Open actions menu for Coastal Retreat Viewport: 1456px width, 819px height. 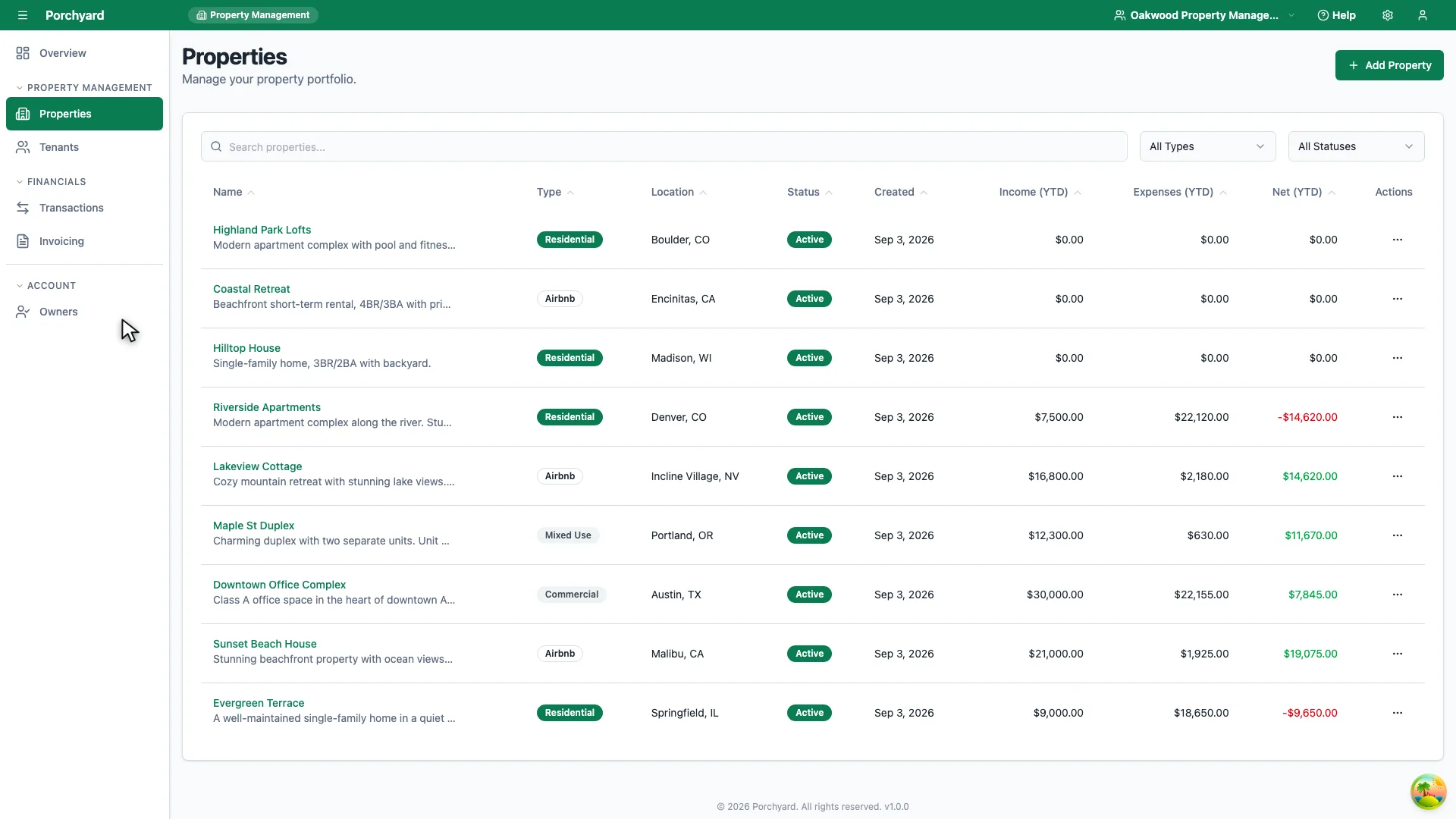1398,299
